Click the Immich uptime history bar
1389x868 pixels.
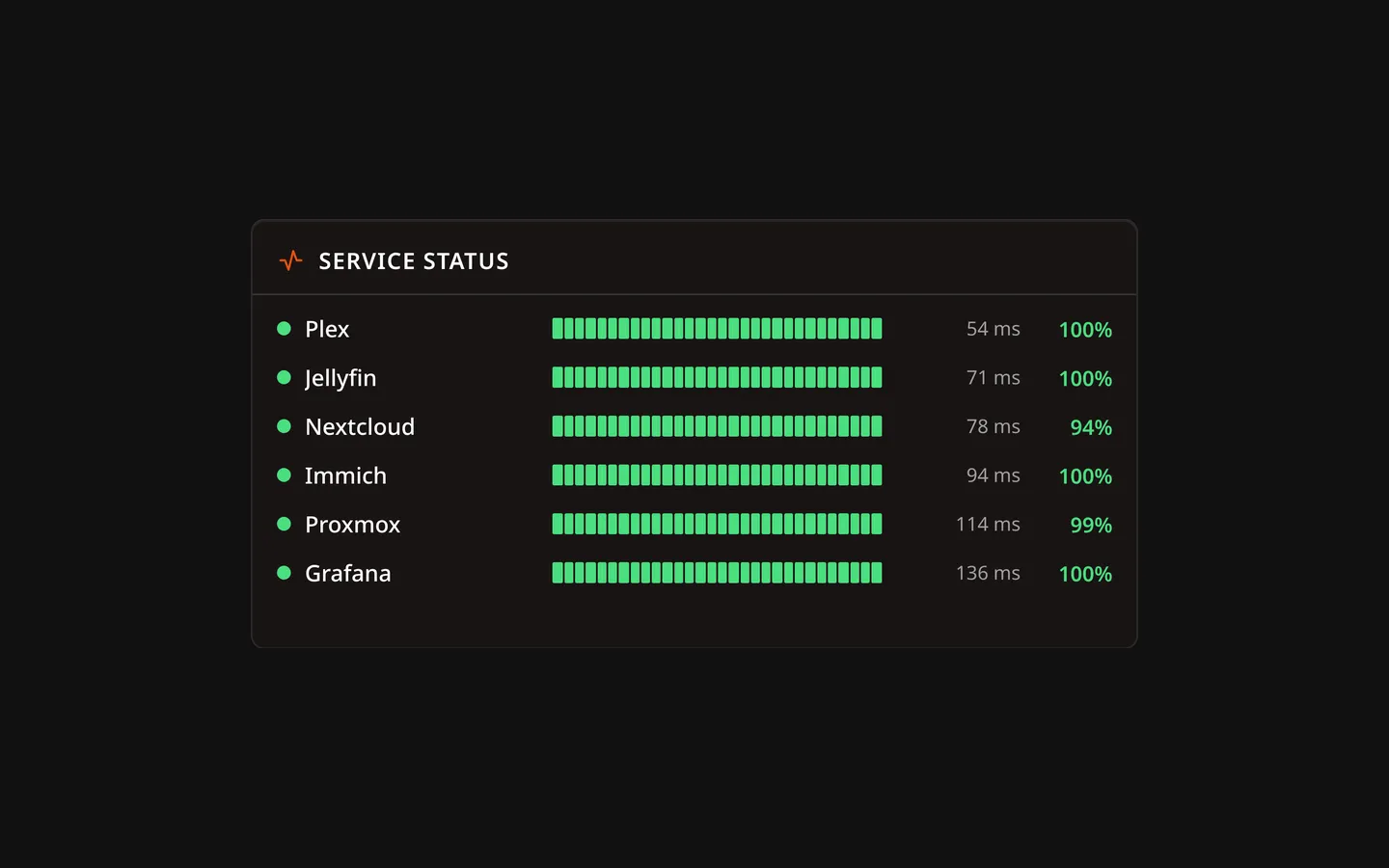click(x=717, y=475)
